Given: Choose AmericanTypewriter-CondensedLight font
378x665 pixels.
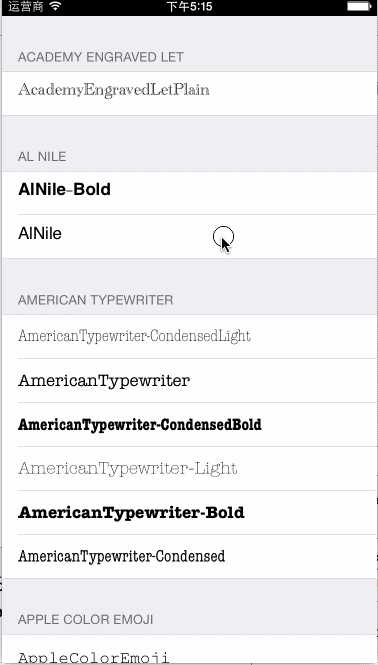Looking at the screenshot, I should 189,336.
